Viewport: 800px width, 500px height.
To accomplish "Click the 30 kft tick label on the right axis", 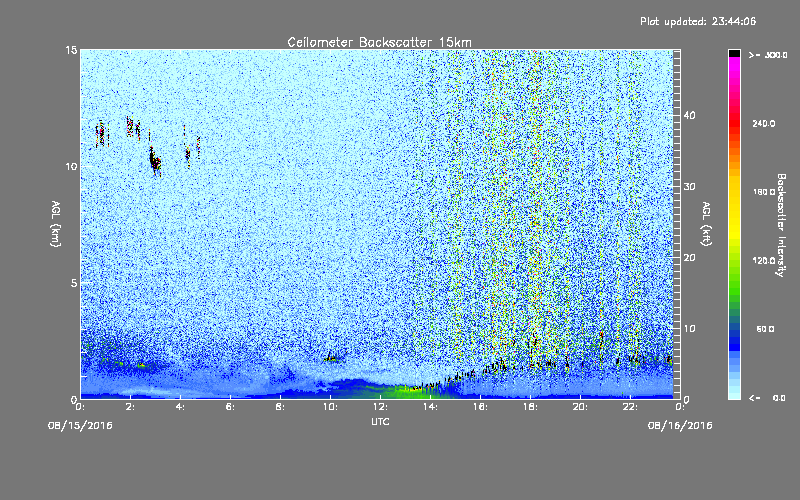I will pos(689,187).
